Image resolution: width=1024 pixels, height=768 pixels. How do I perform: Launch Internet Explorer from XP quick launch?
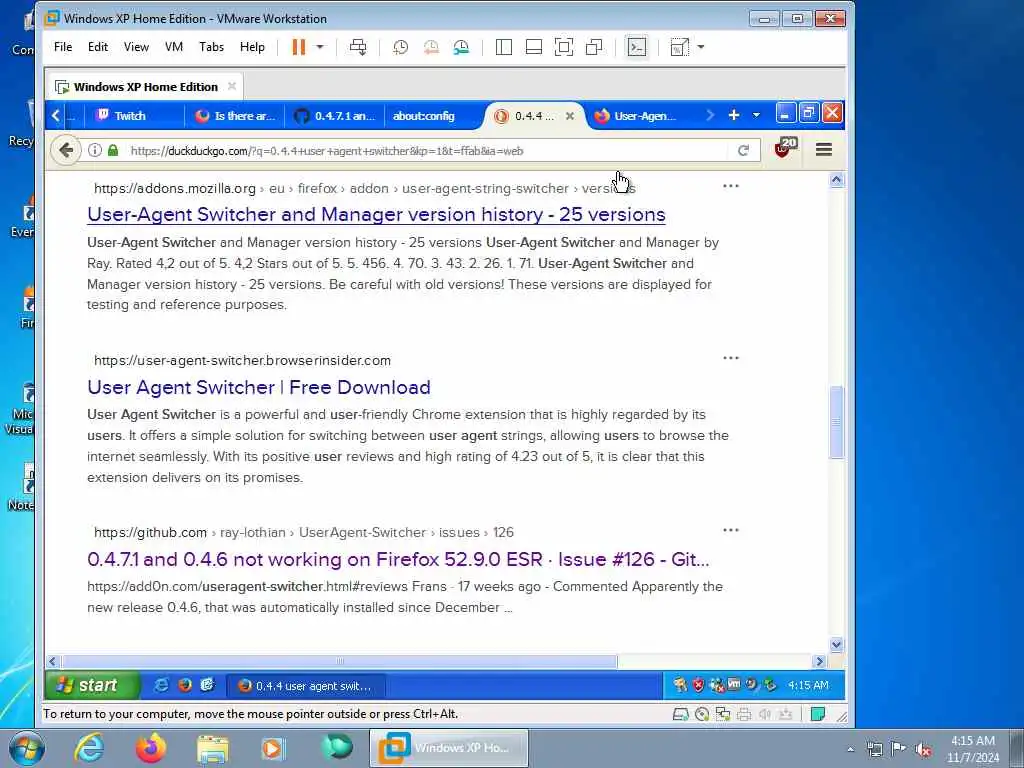(x=161, y=685)
